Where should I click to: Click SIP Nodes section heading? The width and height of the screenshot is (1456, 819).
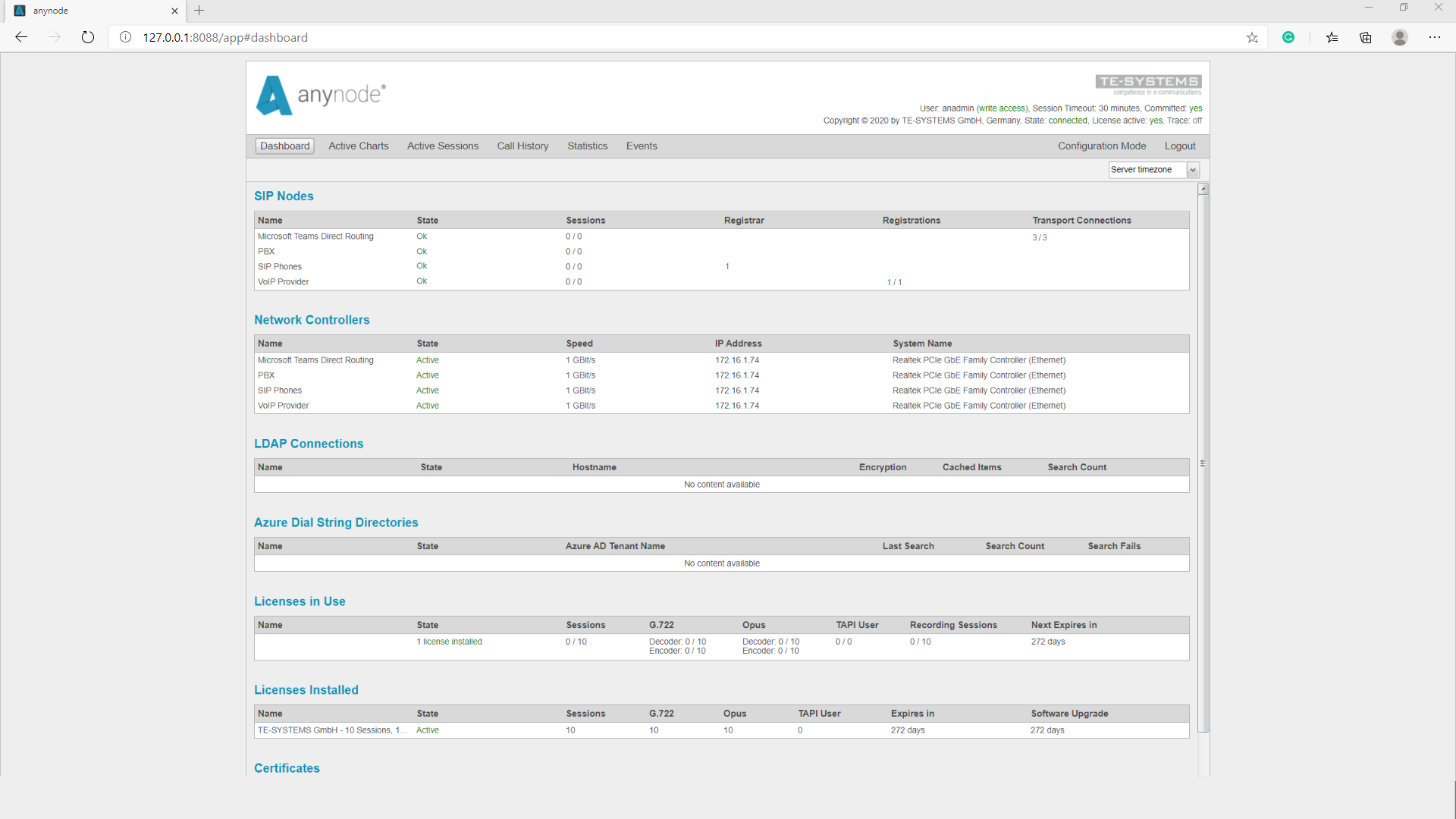pos(284,196)
